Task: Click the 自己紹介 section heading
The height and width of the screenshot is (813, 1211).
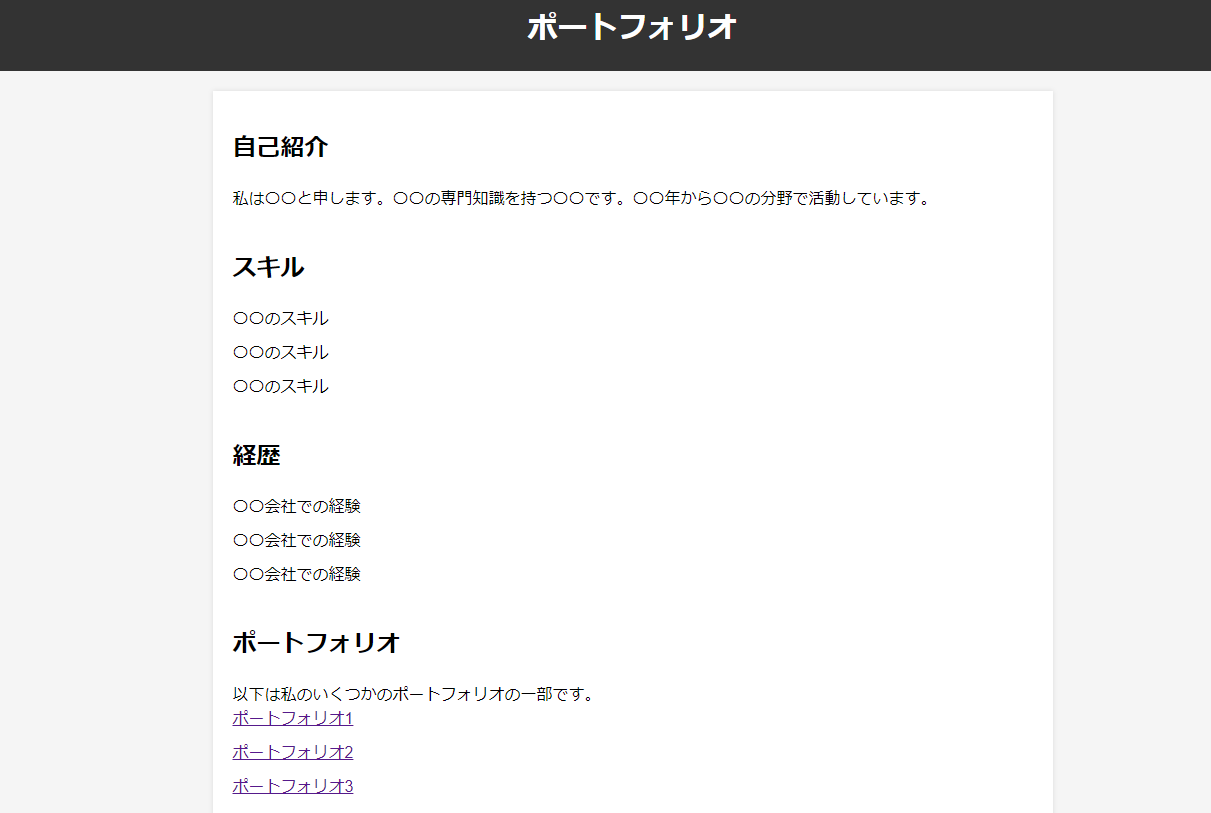Action: (280, 147)
